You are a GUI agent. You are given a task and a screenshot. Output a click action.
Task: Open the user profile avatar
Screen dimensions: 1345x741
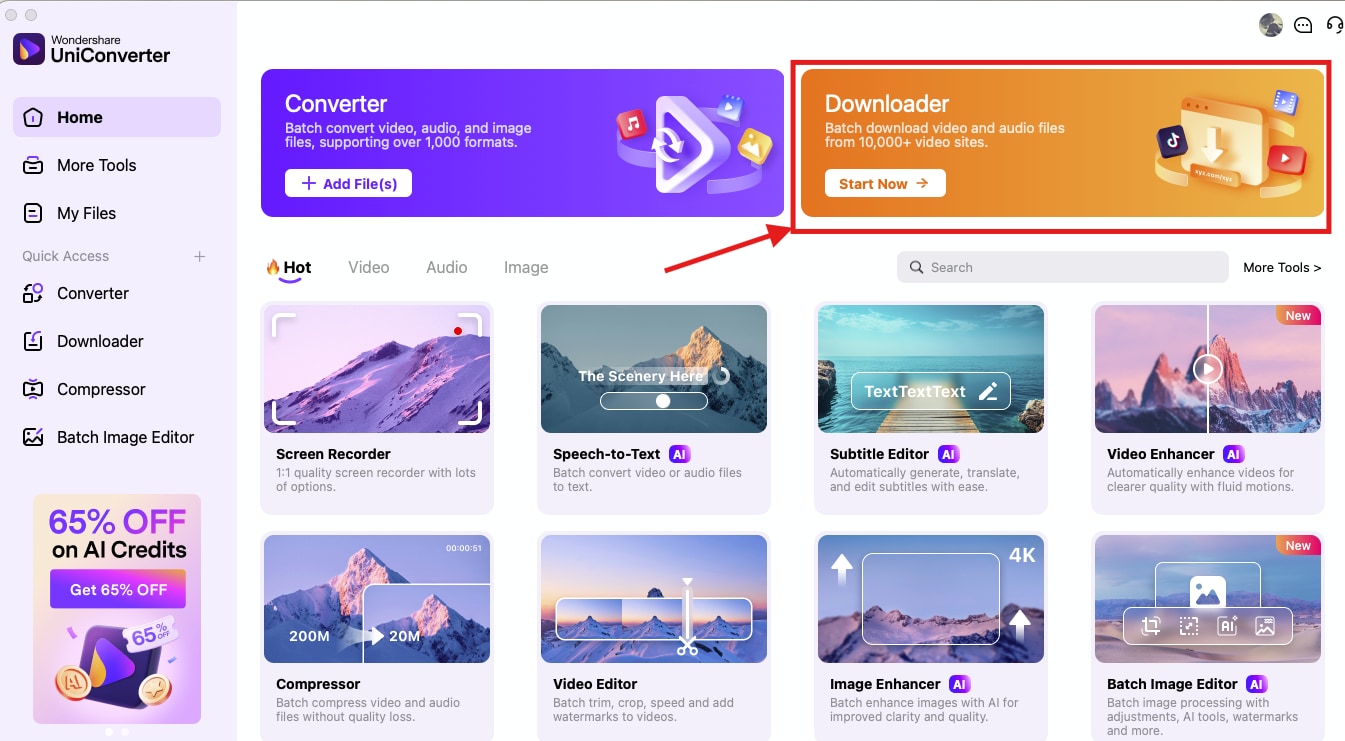1271,25
